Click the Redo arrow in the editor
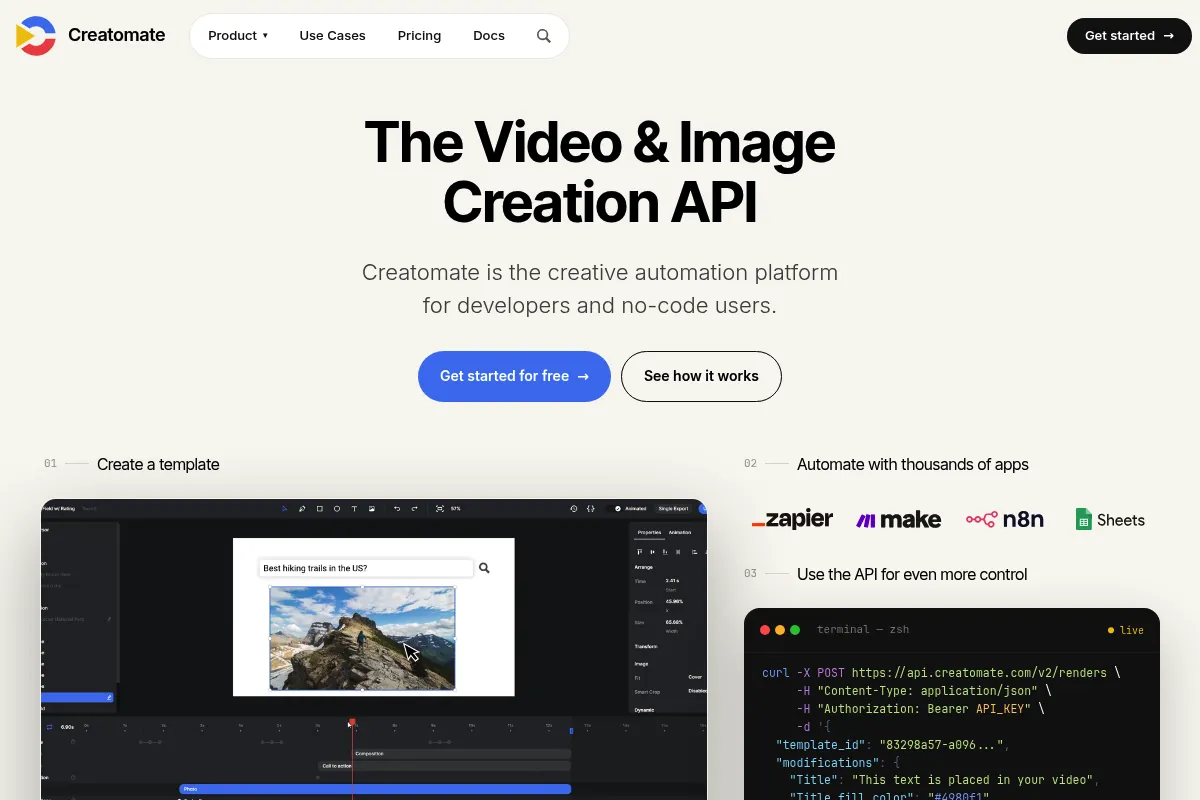1200x800 pixels. [x=415, y=508]
